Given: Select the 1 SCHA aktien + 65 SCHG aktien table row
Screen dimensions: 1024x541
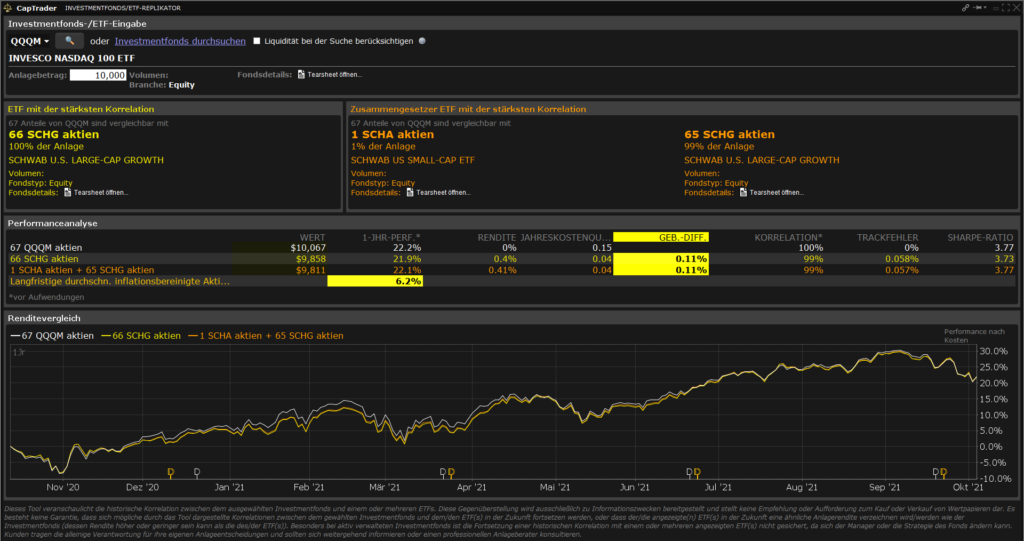Looking at the screenshot, I should (511, 270).
